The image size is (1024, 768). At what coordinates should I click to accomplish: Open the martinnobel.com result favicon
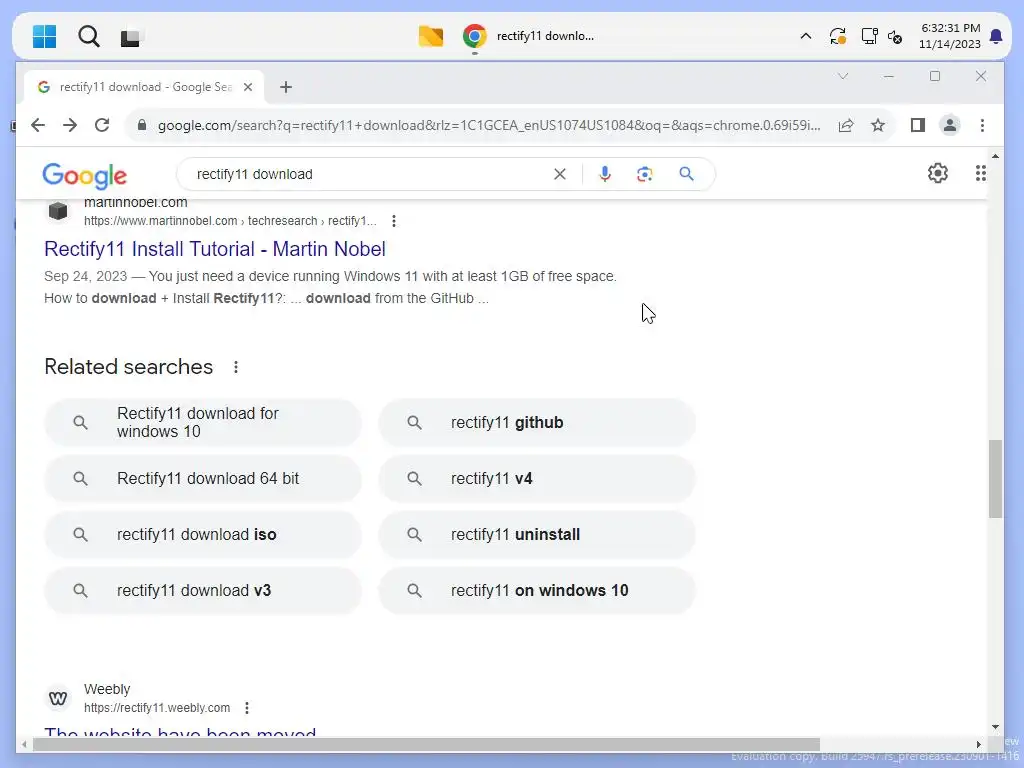tap(58, 211)
